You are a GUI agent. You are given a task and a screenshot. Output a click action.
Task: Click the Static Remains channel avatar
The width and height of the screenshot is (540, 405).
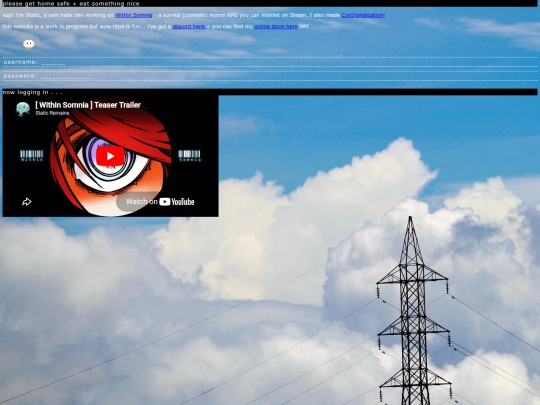coord(23,109)
